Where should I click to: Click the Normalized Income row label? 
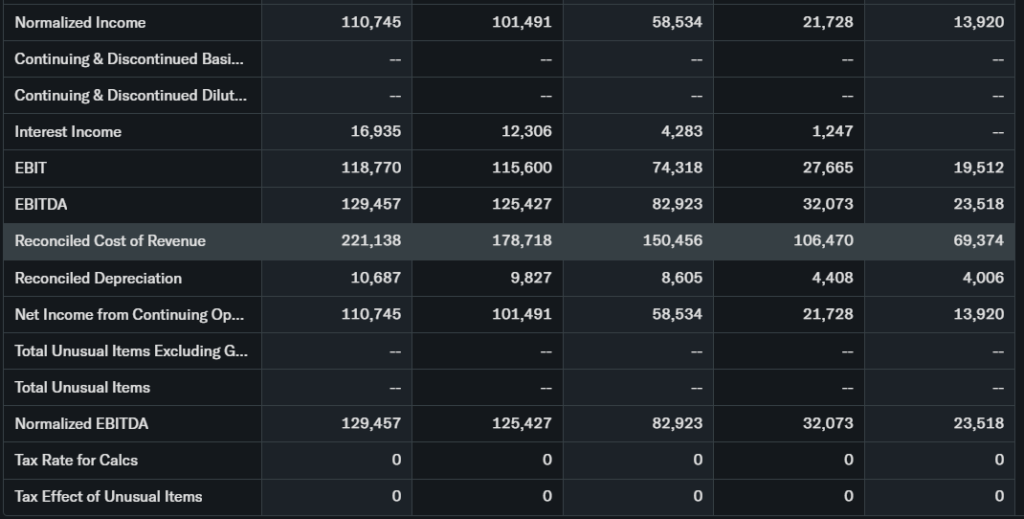point(80,22)
